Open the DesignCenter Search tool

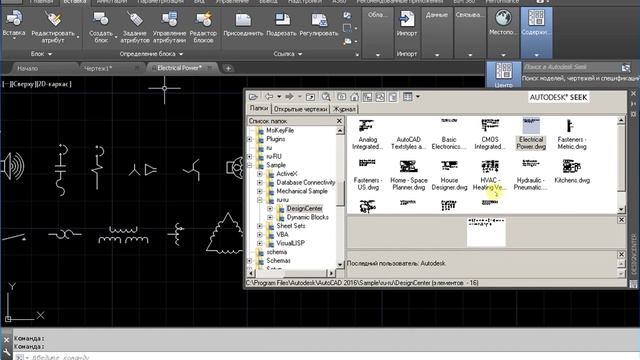[326, 97]
